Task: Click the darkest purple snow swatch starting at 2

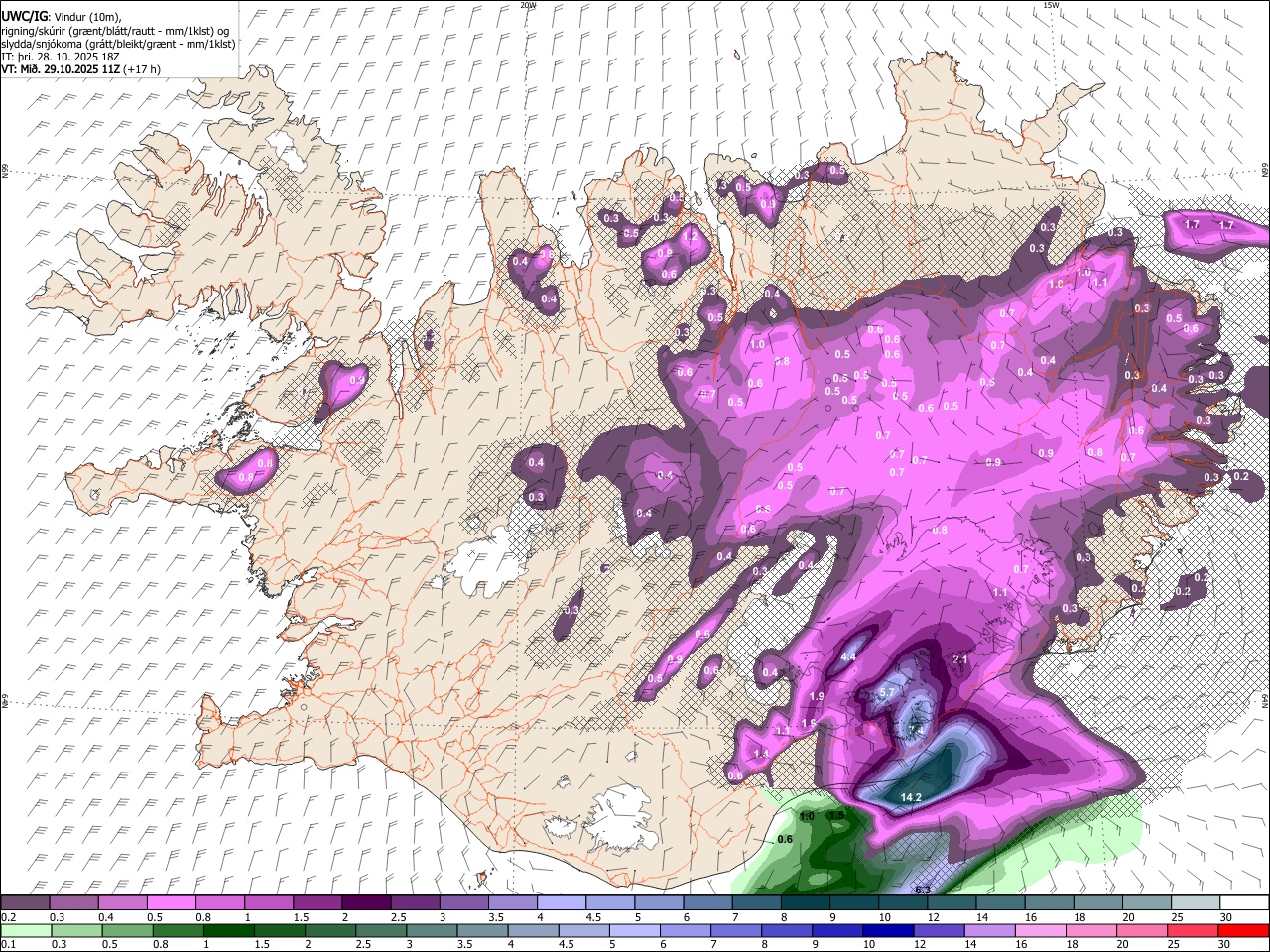Action: coord(366,903)
